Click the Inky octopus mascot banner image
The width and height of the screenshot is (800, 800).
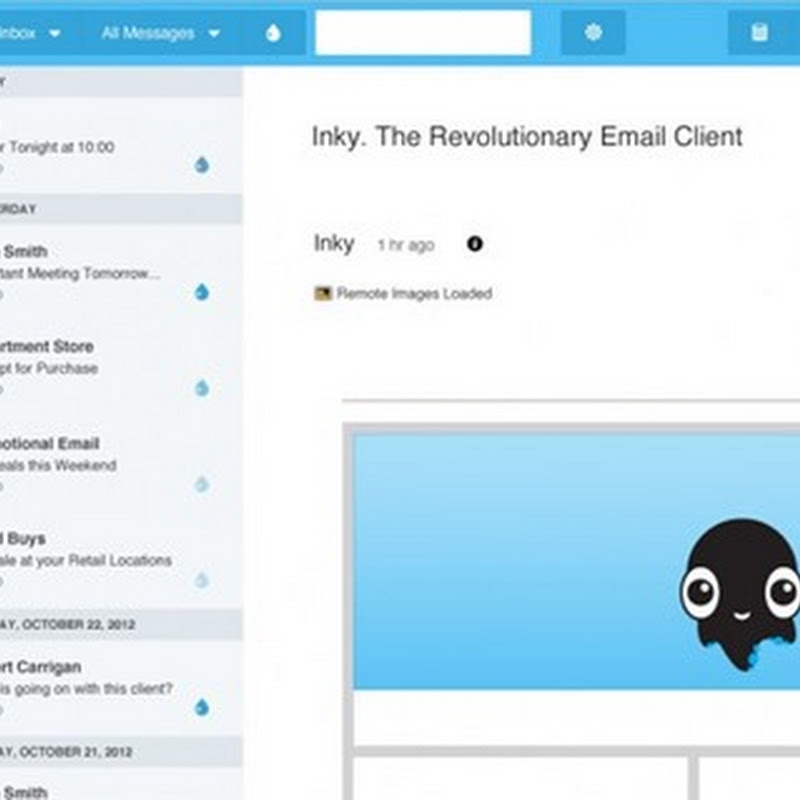(577, 561)
